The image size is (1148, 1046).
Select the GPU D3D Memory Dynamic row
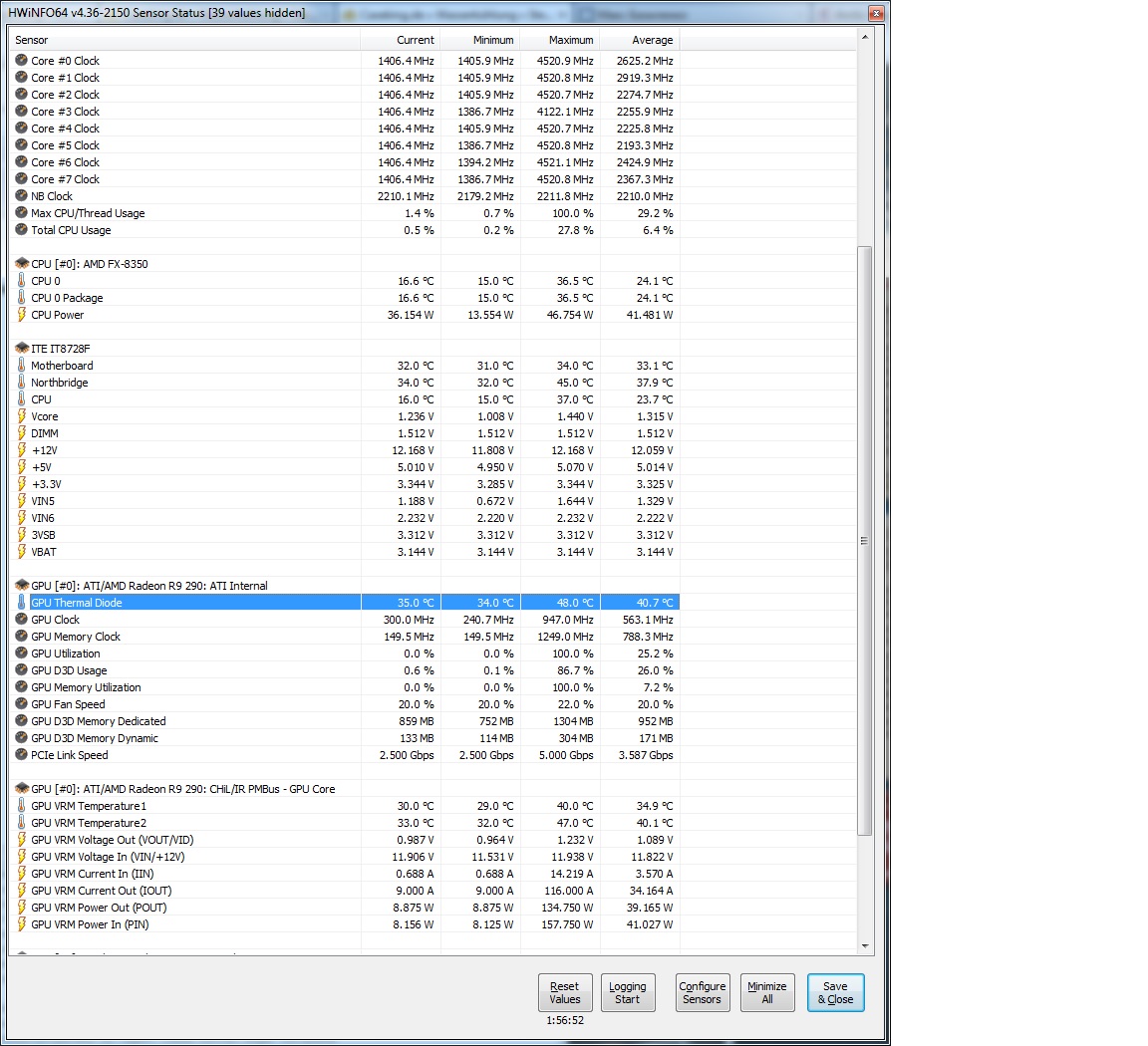tap(344, 738)
